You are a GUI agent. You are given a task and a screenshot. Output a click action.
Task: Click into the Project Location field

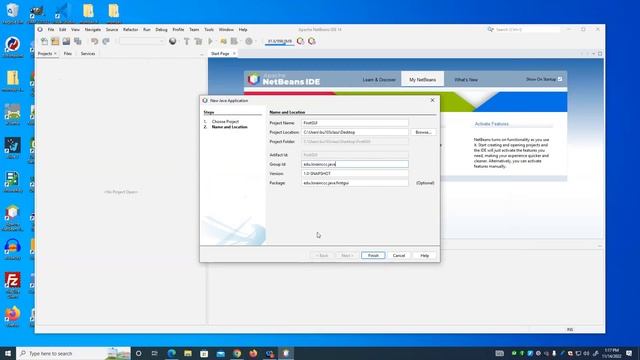tap(355, 132)
